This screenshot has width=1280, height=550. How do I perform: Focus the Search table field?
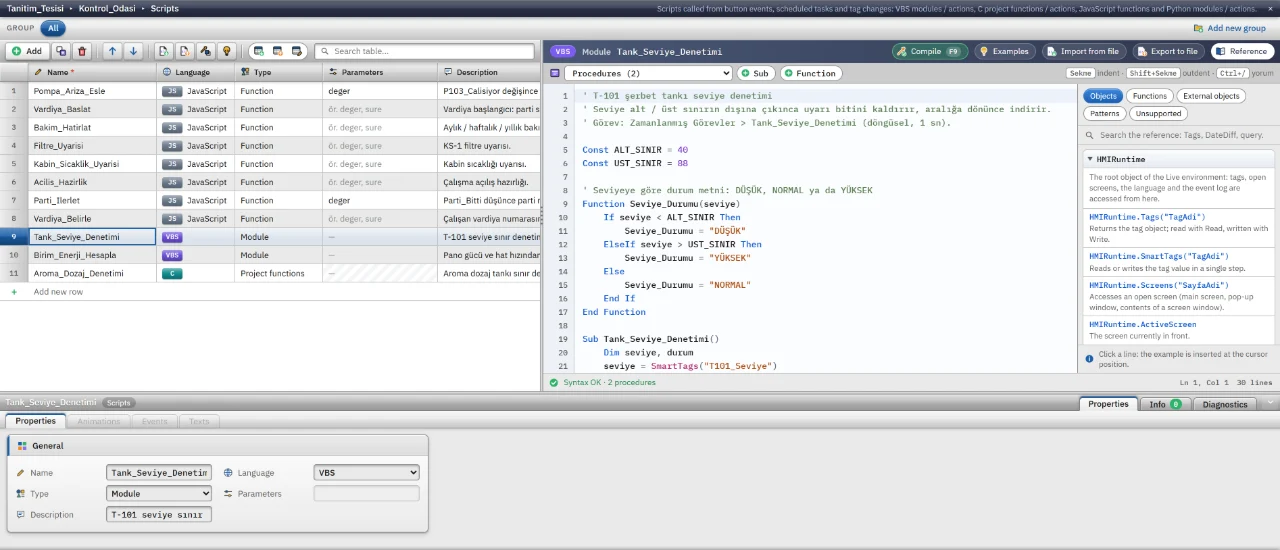[424, 51]
